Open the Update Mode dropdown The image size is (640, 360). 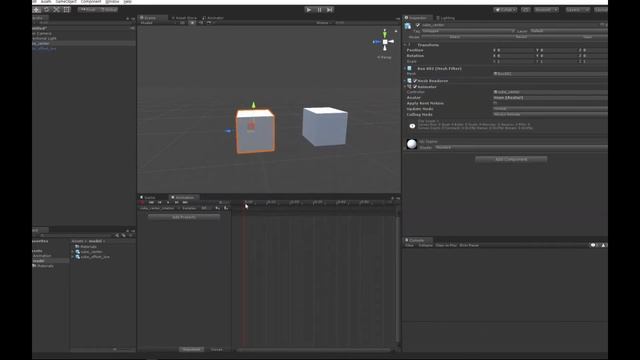point(550,109)
